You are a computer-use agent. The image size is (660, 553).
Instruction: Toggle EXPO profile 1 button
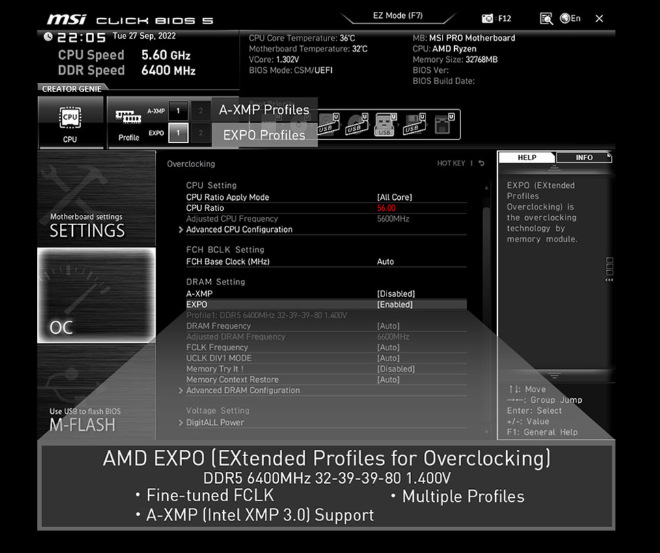coord(178,133)
